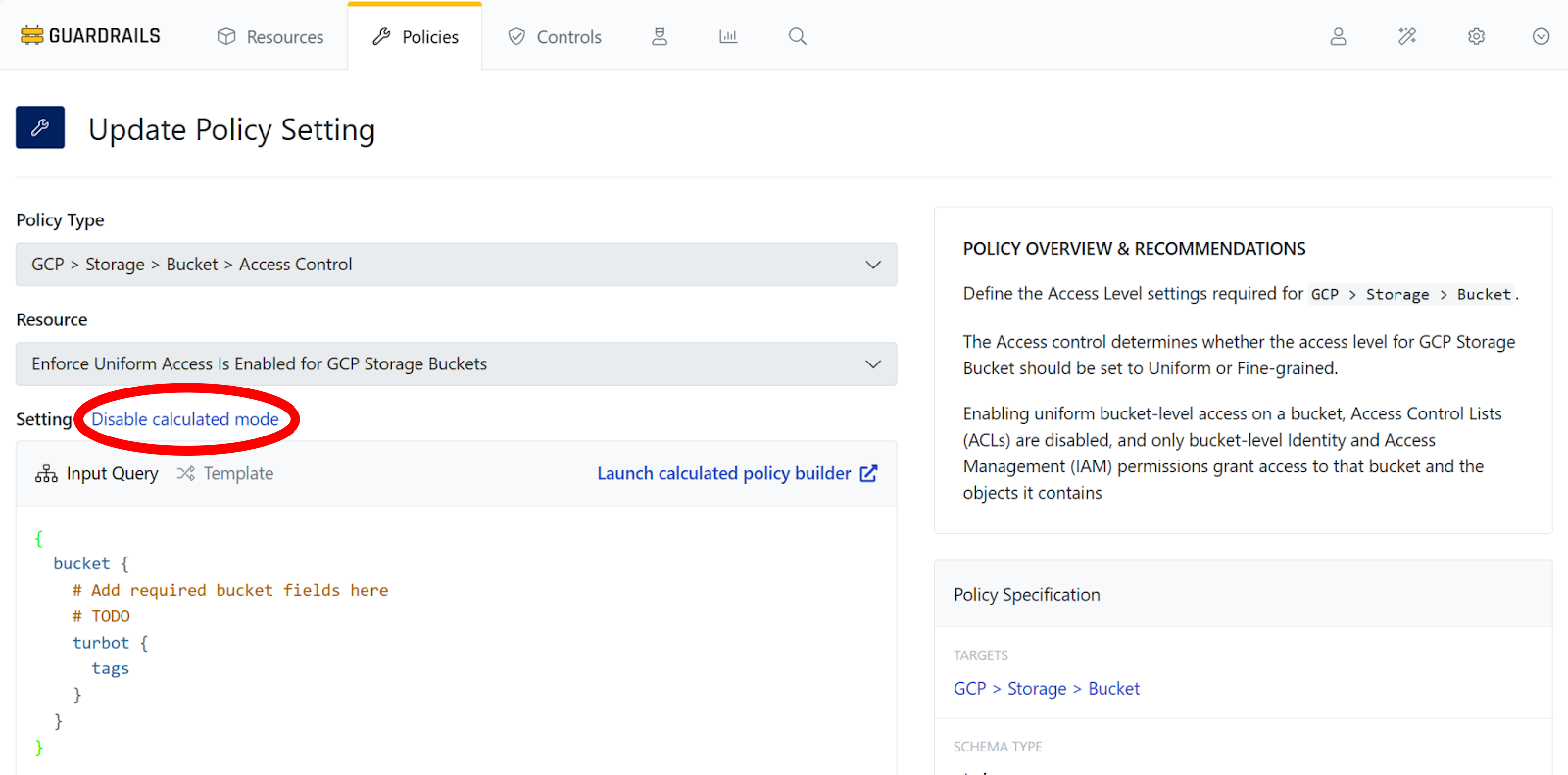
Task: Open the settings gear
Action: [1476, 37]
